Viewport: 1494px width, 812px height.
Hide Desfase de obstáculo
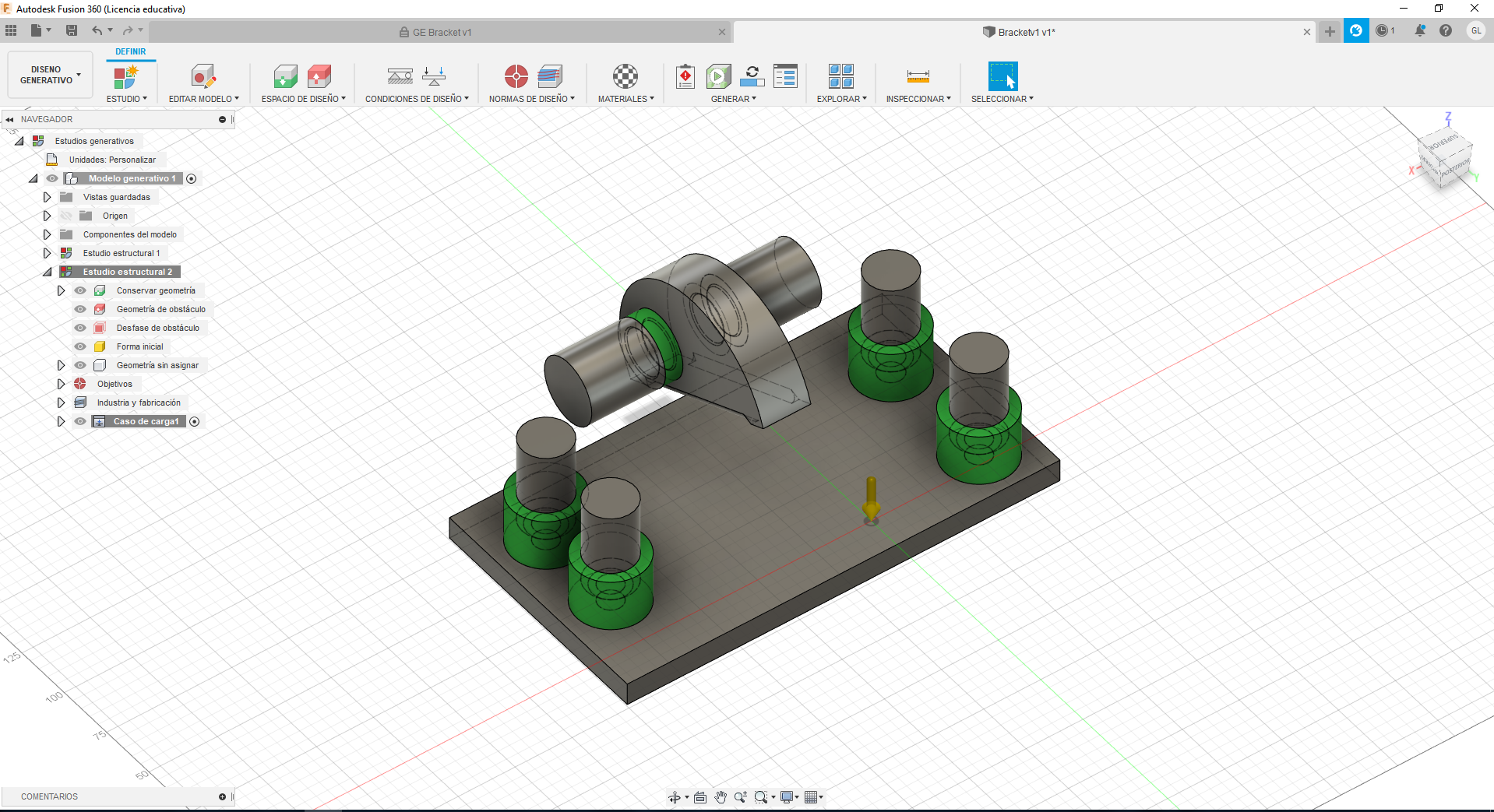click(80, 328)
